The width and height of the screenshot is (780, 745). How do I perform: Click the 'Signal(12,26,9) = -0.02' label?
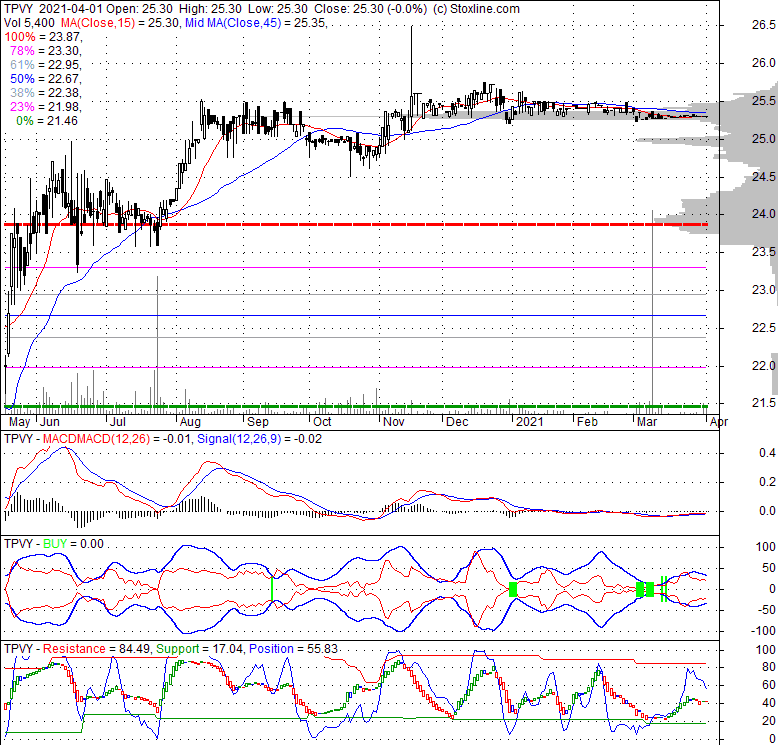[259, 439]
